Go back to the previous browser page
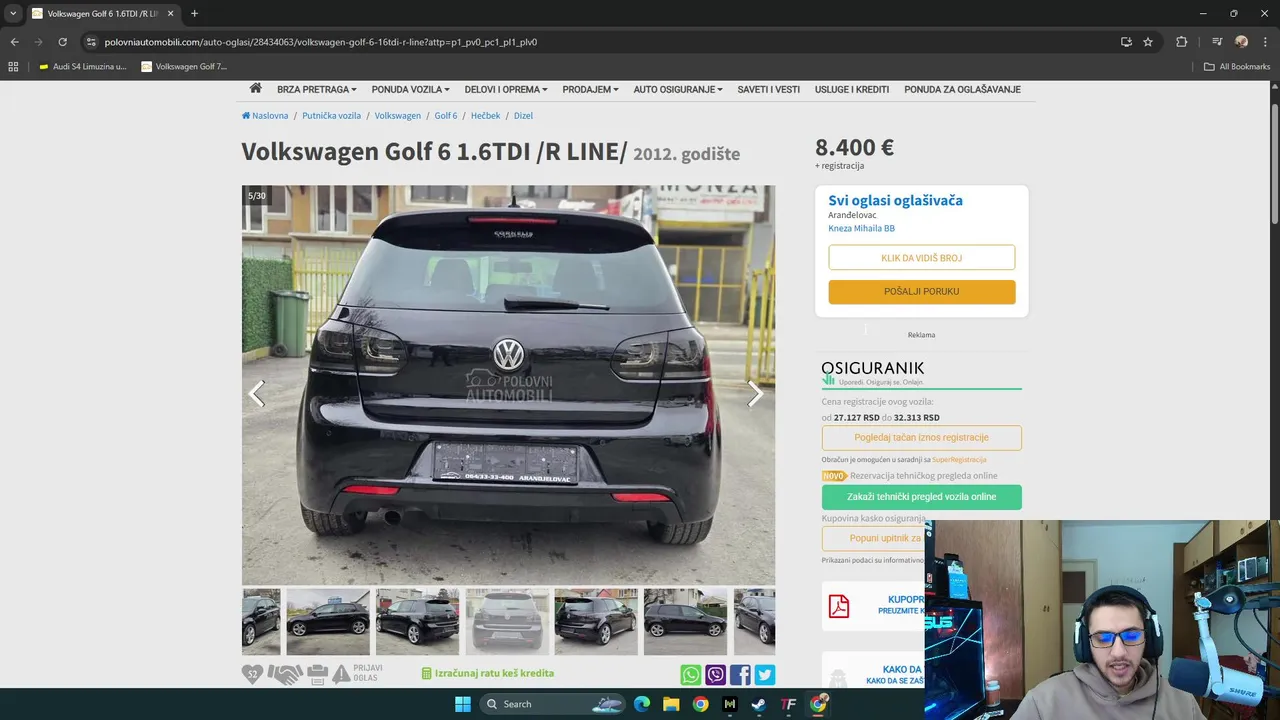Viewport: 1280px width, 720px height. point(14,42)
